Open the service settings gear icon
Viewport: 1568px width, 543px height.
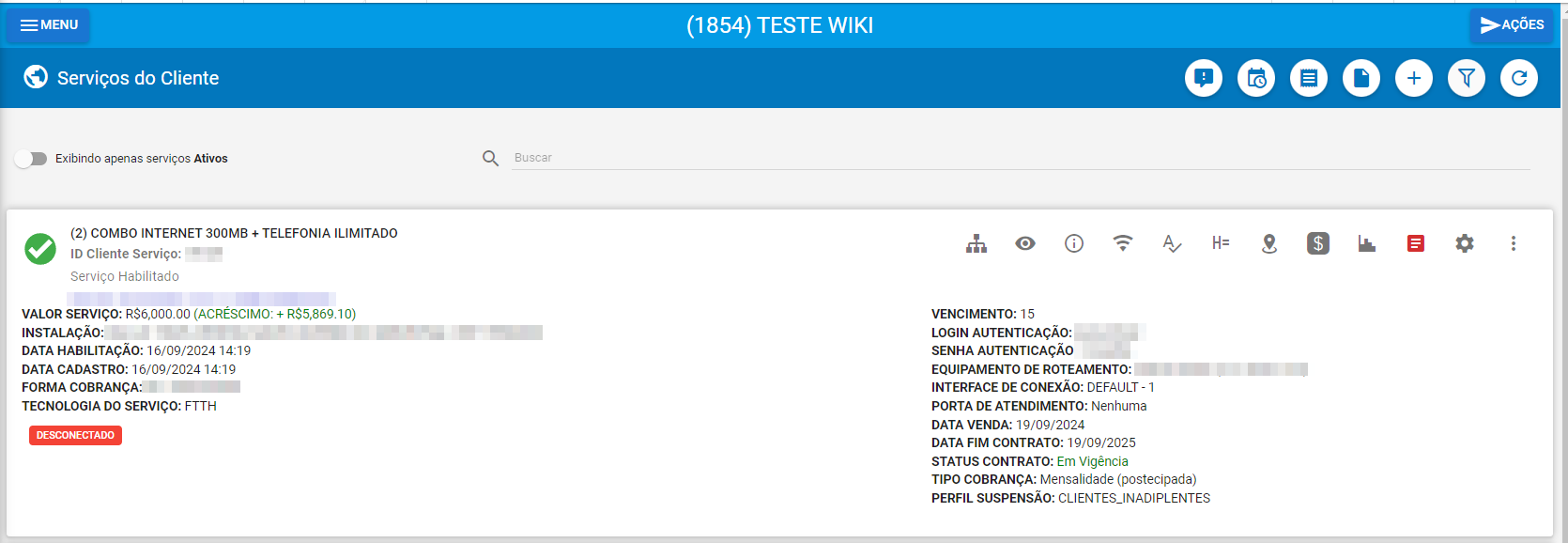point(1465,244)
